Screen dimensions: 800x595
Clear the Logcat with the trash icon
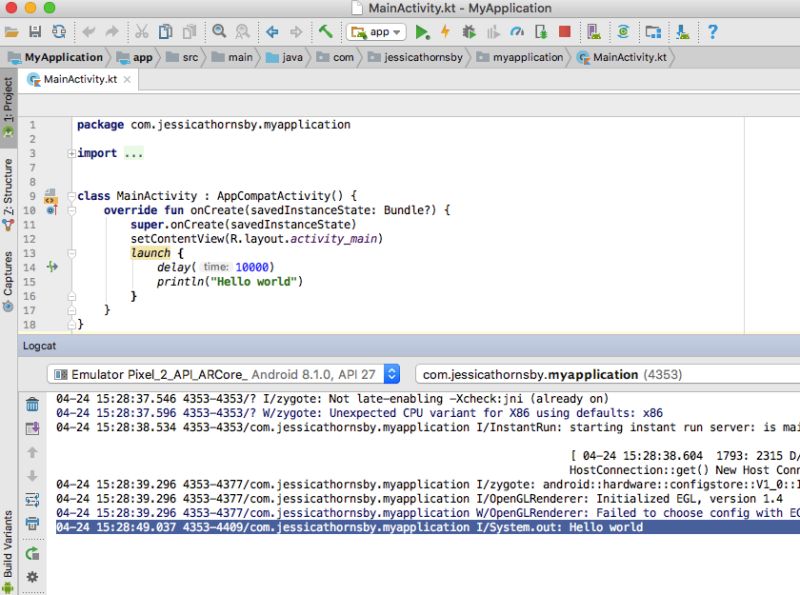[x=31, y=402]
